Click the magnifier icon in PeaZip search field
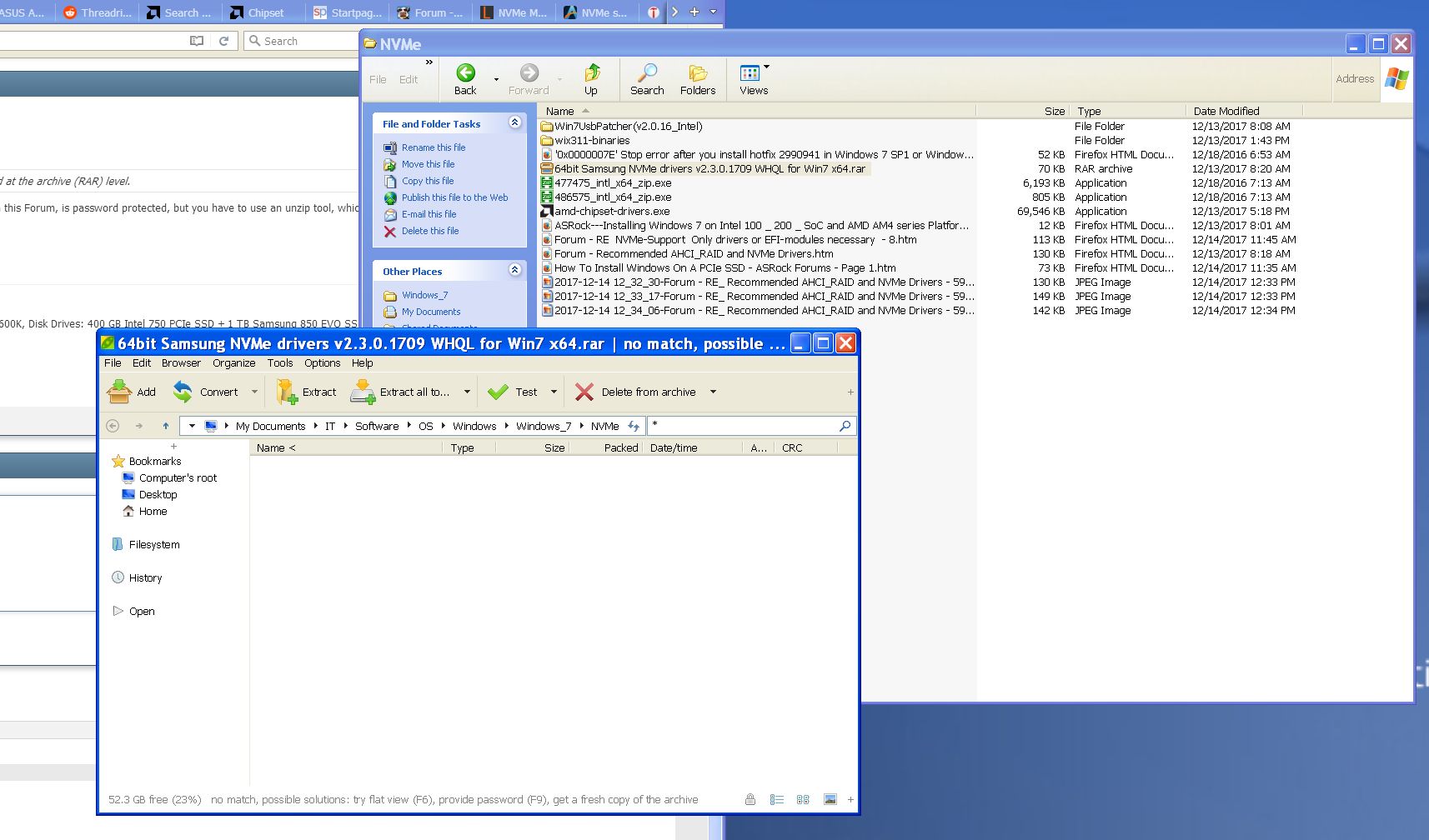The width and height of the screenshot is (1429, 840). pos(845,426)
